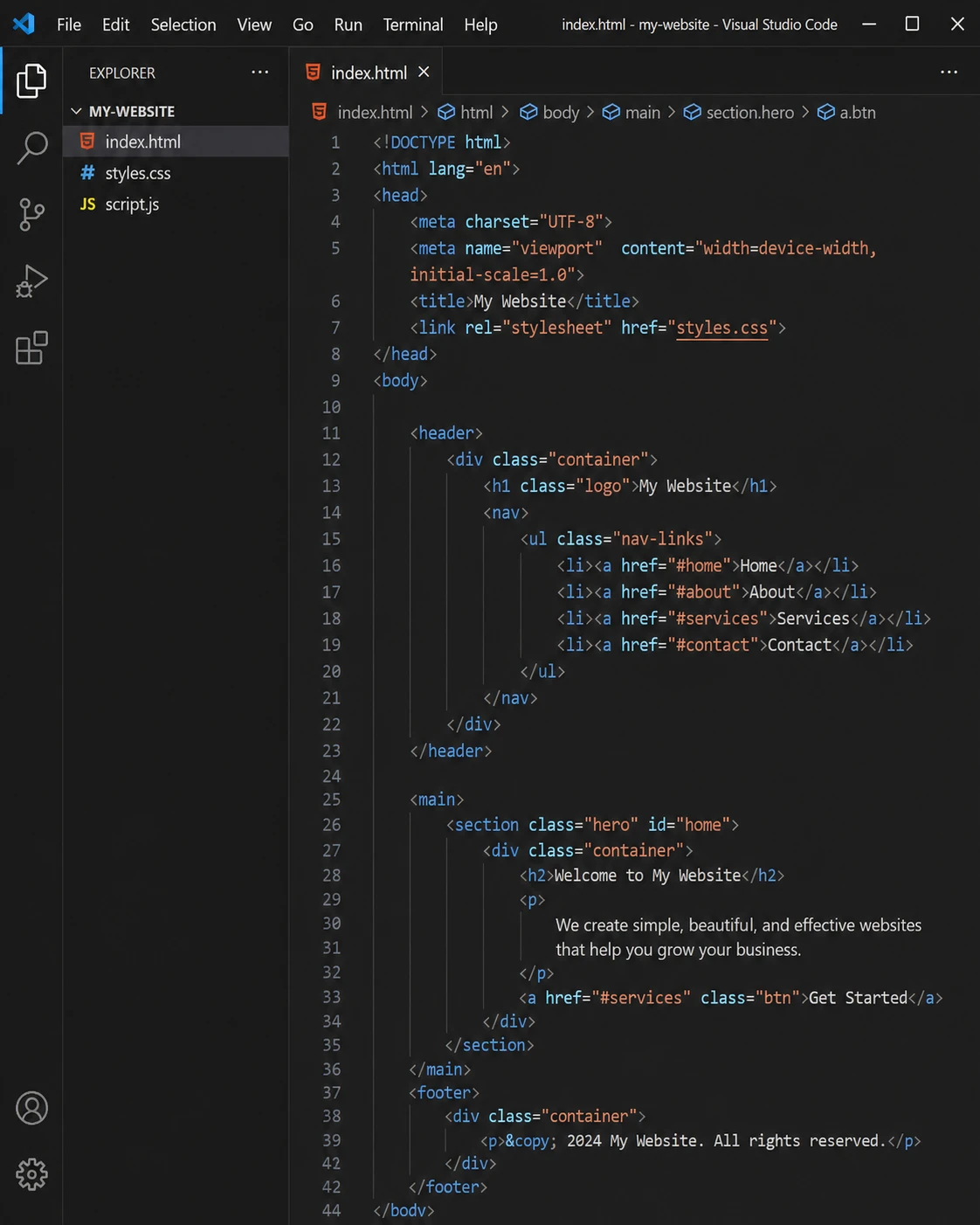Click 'that help you grow your business.' text
This screenshot has height=1225, width=980.
(678, 949)
